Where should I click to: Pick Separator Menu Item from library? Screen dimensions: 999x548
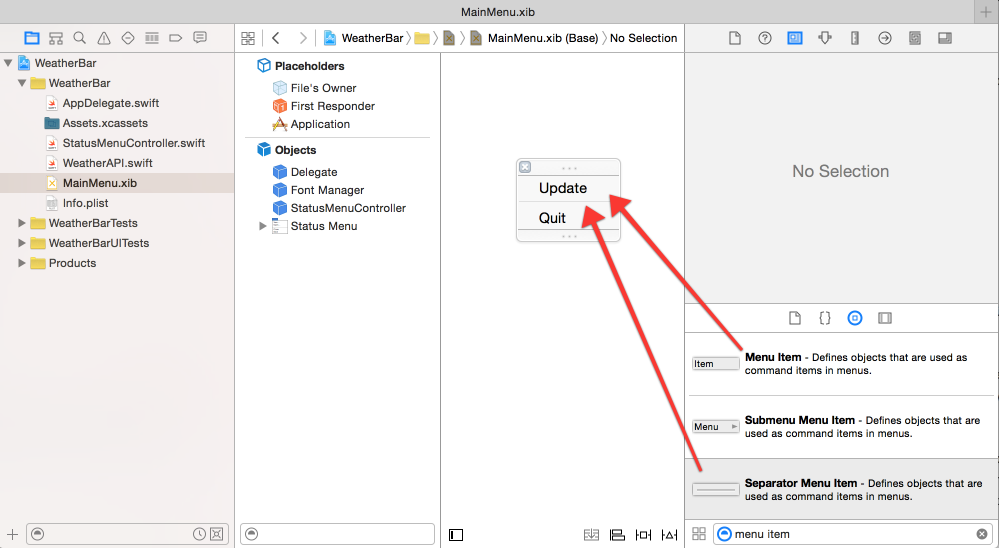tap(842, 489)
